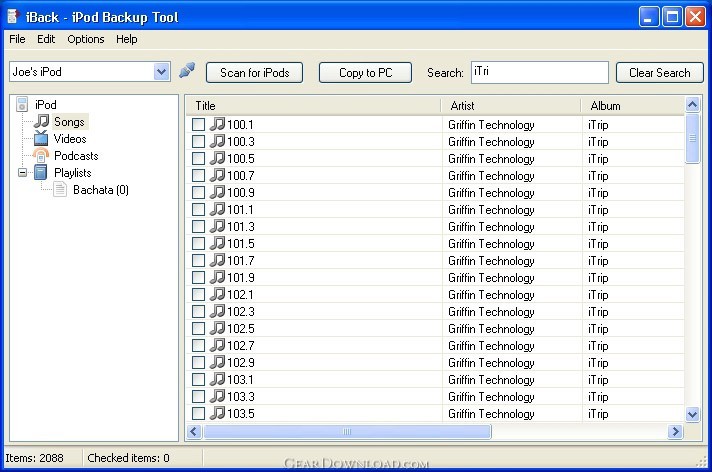Click the scroll right arrow
This screenshot has height=472, width=712.
(x=675, y=431)
